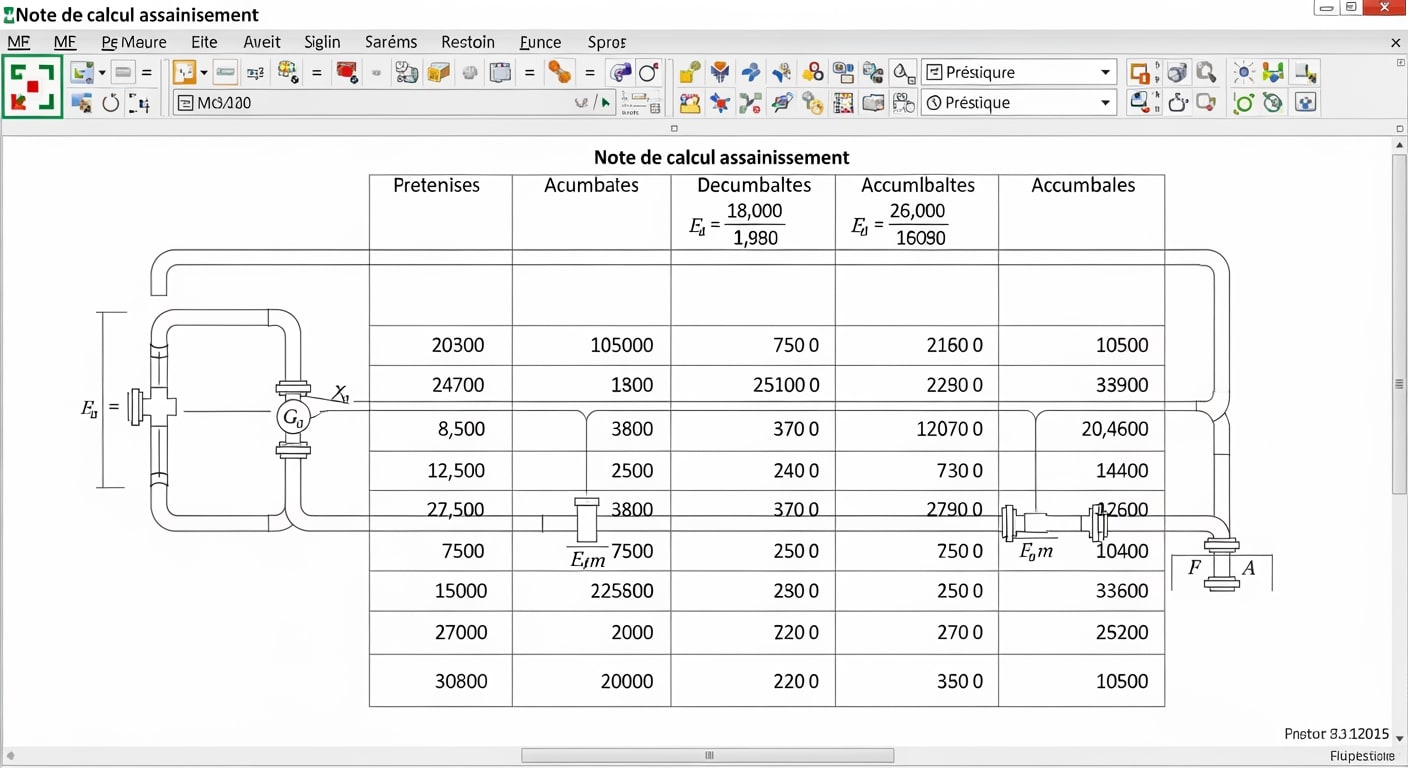Toggle the orange crop-frame tool on the right
The image size is (1408, 768).
1140,72
